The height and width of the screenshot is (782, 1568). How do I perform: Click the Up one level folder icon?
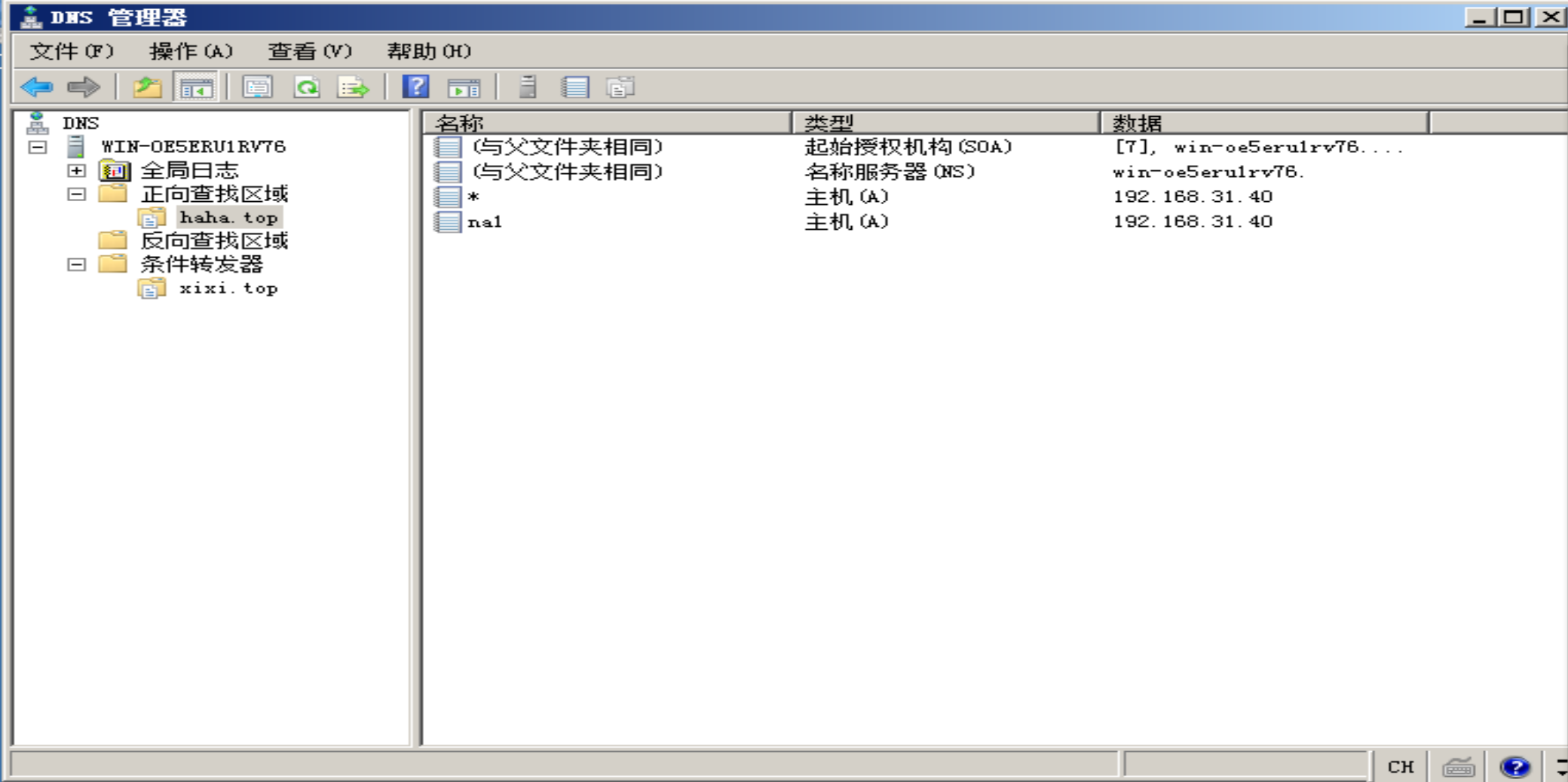point(148,86)
